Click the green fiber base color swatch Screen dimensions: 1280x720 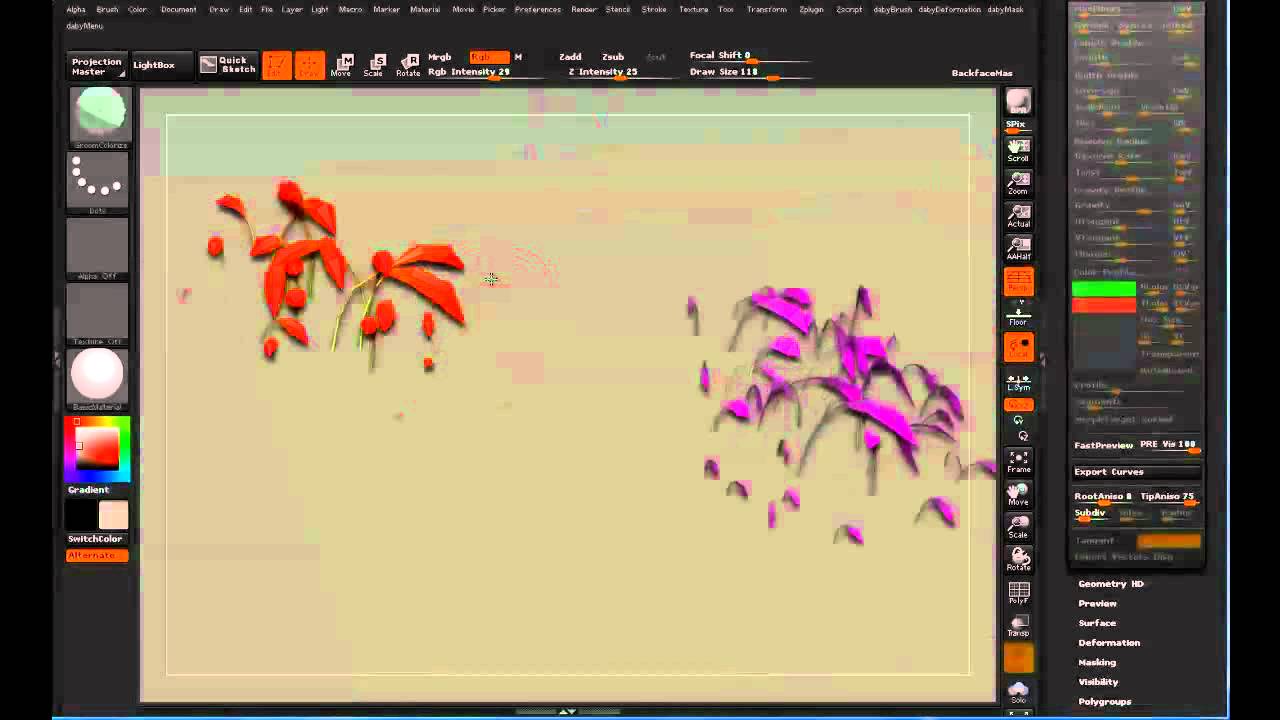(1104, 289)
